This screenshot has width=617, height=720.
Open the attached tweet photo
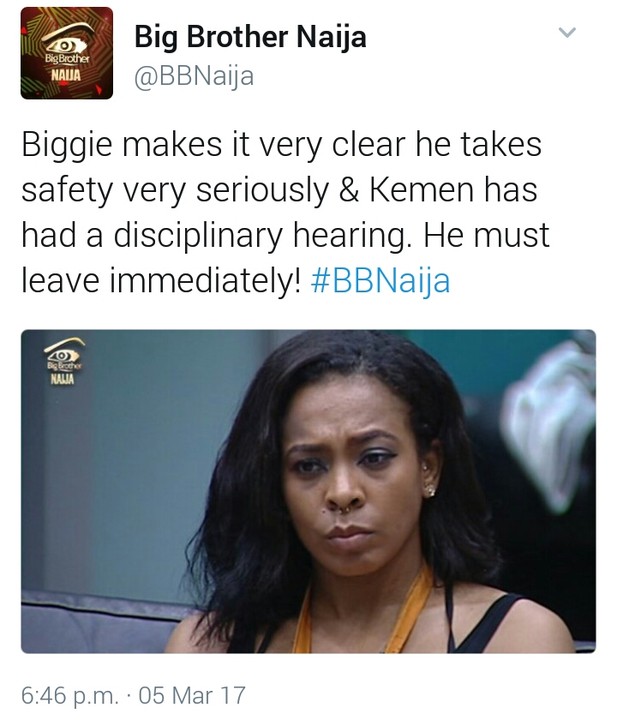tap(308, 491)
